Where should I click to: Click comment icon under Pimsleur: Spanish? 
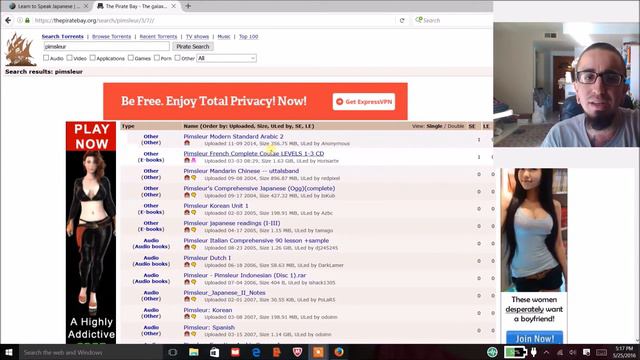[x=193, y=334]
